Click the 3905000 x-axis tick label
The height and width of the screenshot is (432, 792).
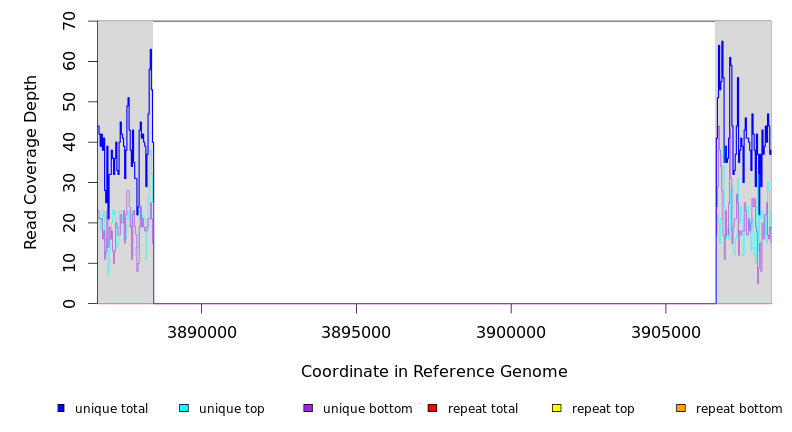pos(666,331)
